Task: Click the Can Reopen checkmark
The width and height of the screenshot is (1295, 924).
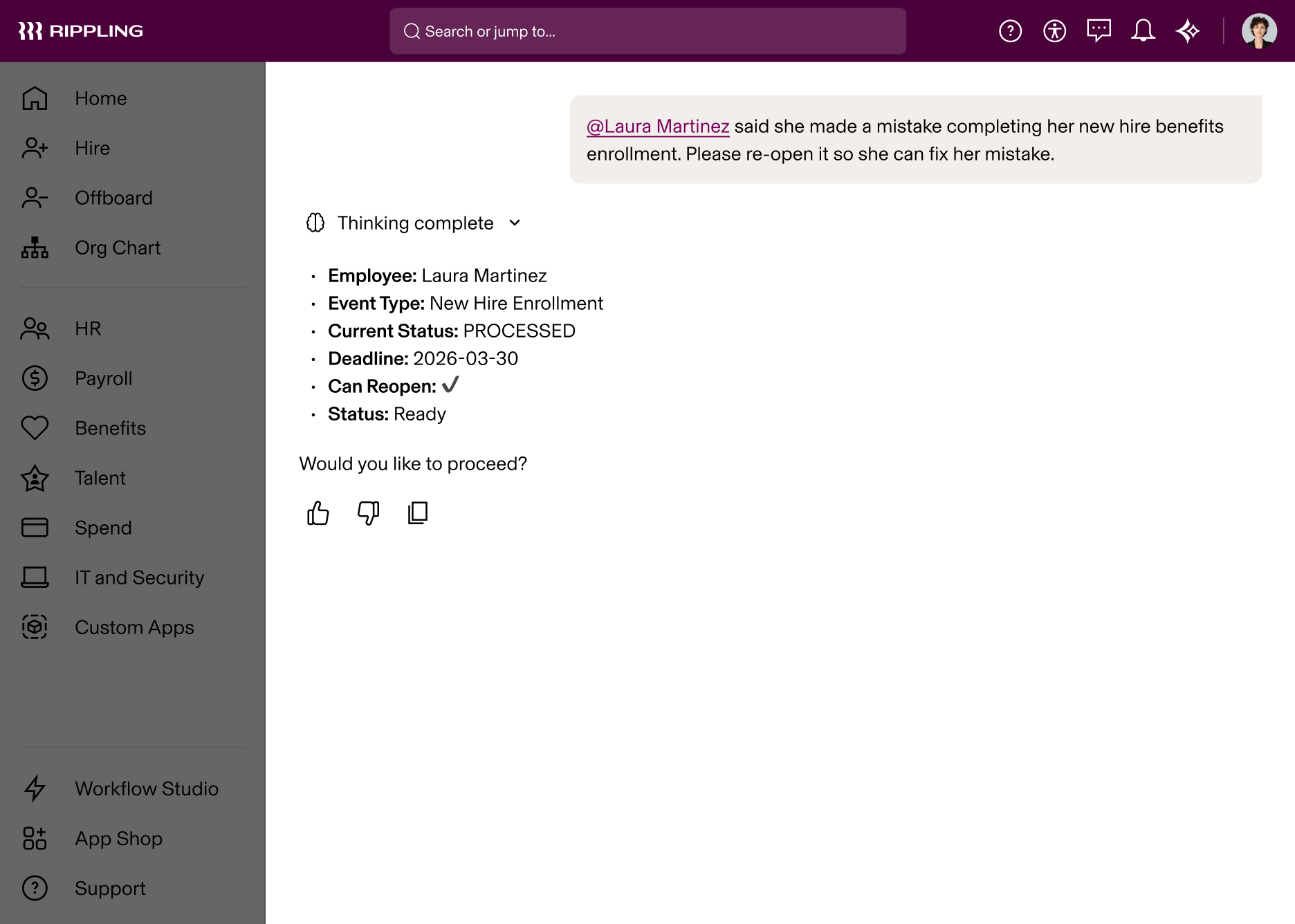Action: (x=450, y=385)
